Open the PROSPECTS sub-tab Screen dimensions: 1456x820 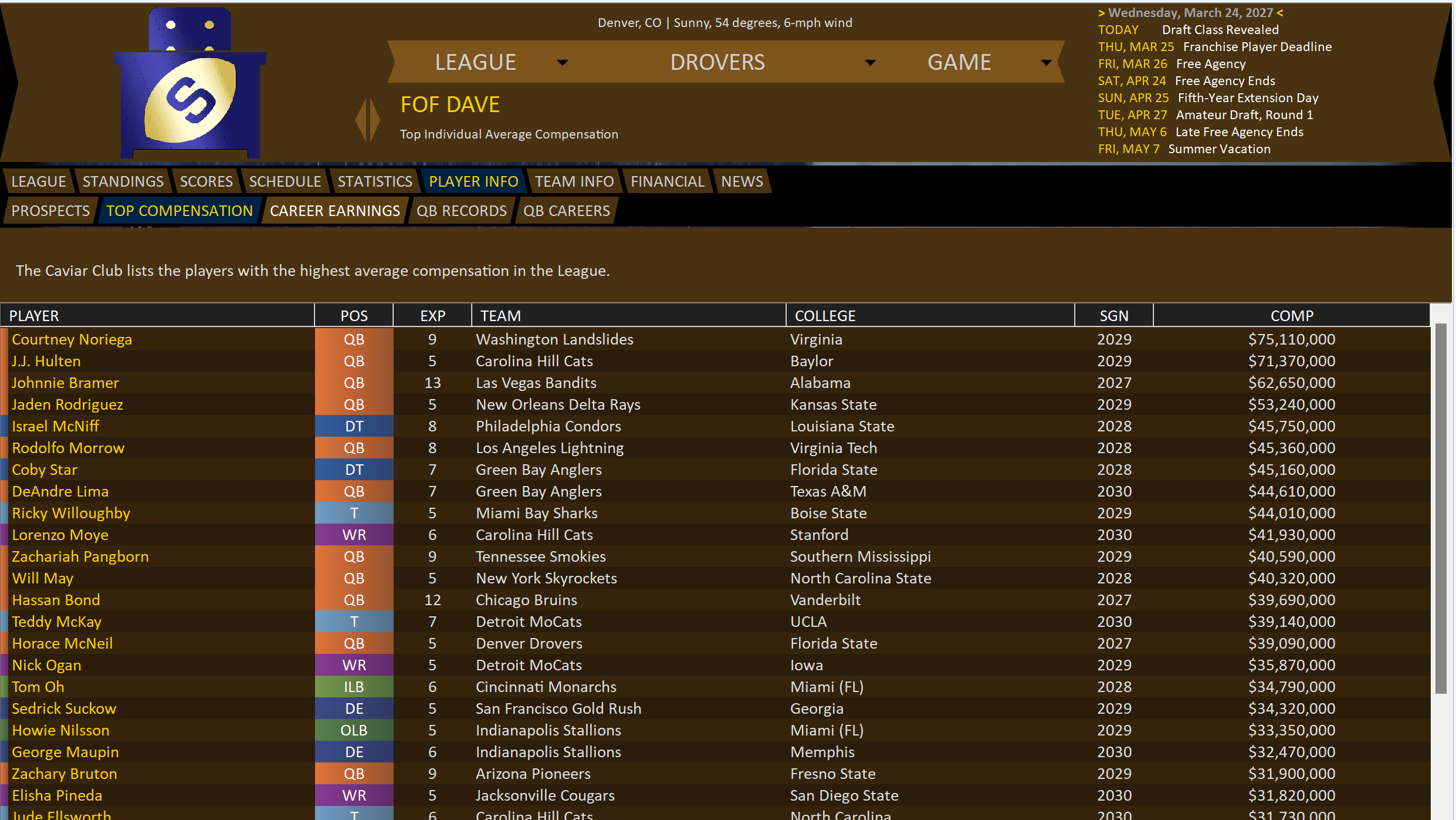[x=50, y=211]
